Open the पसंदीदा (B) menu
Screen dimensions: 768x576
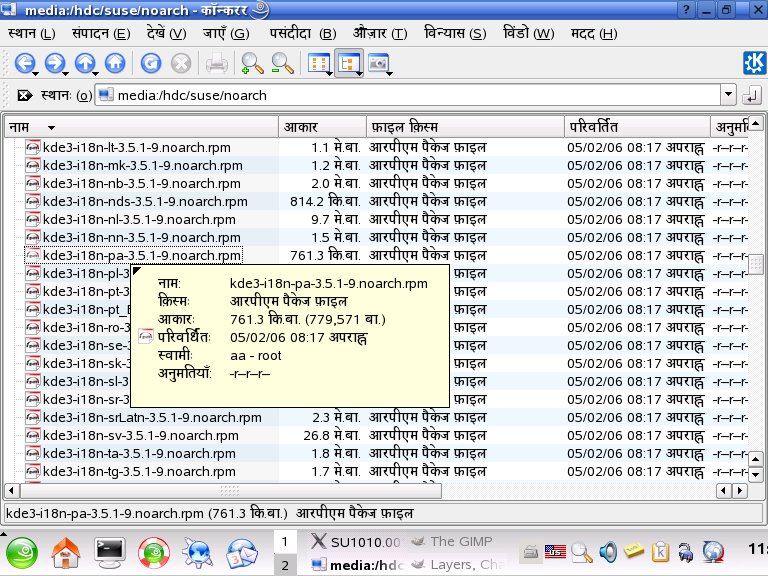303,33
